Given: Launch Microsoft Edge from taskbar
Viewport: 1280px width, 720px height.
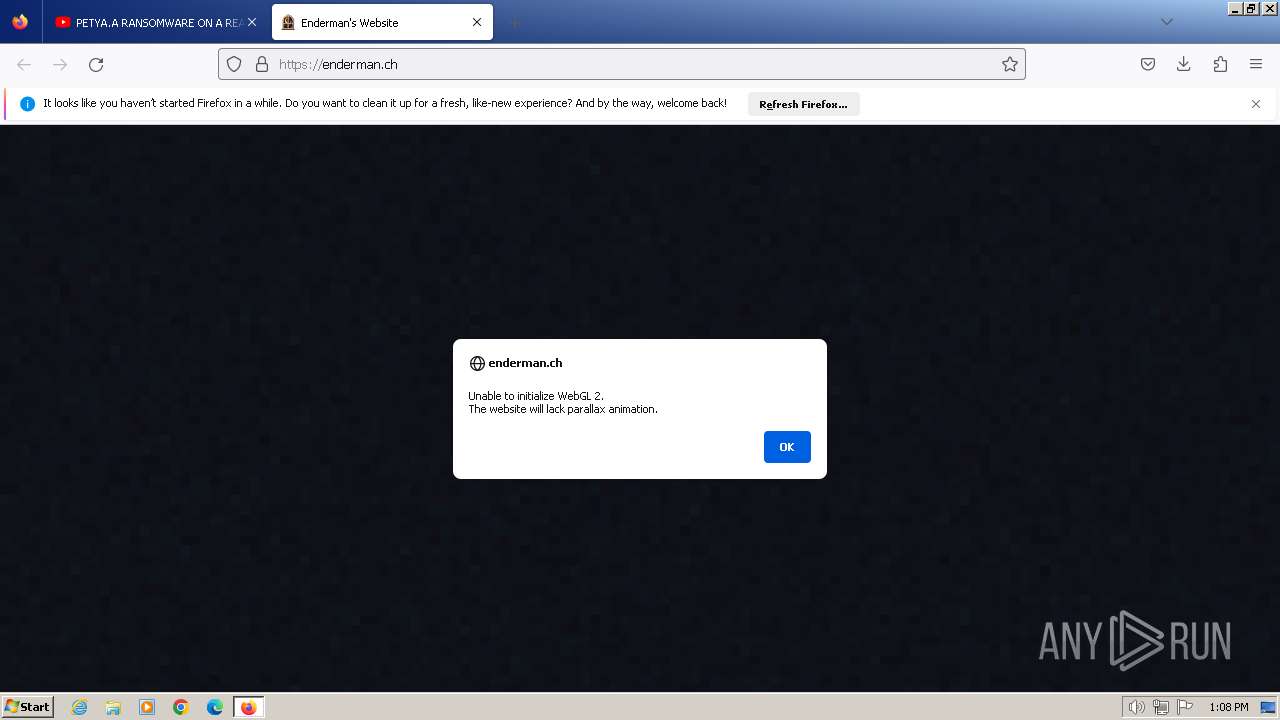Looking at the screenshot, I should [215, 707].
